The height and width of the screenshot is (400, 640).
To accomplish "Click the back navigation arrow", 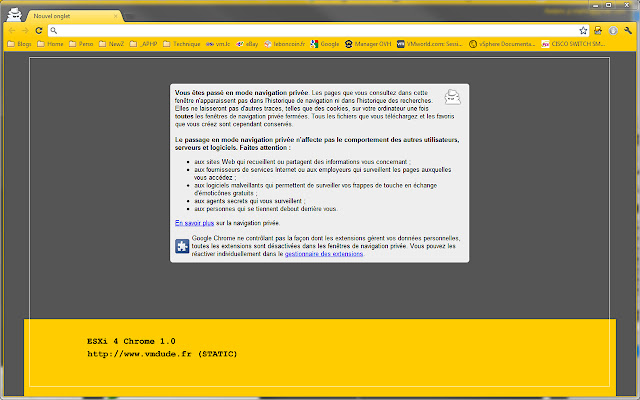I will [x=12, y=31].
